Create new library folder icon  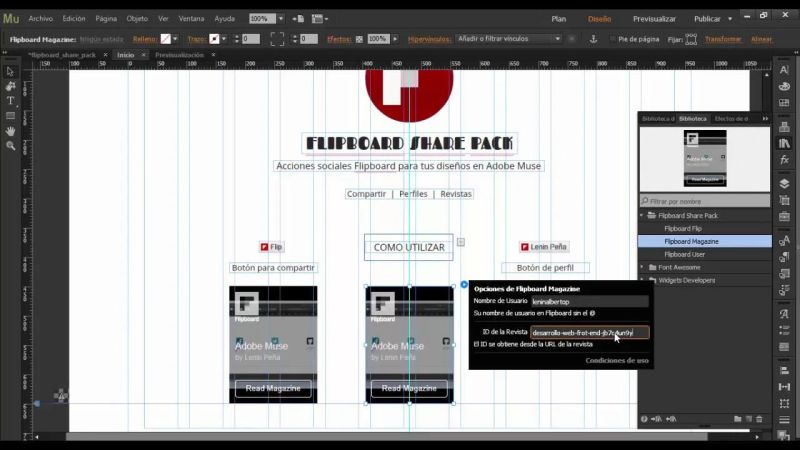(738, 419)
